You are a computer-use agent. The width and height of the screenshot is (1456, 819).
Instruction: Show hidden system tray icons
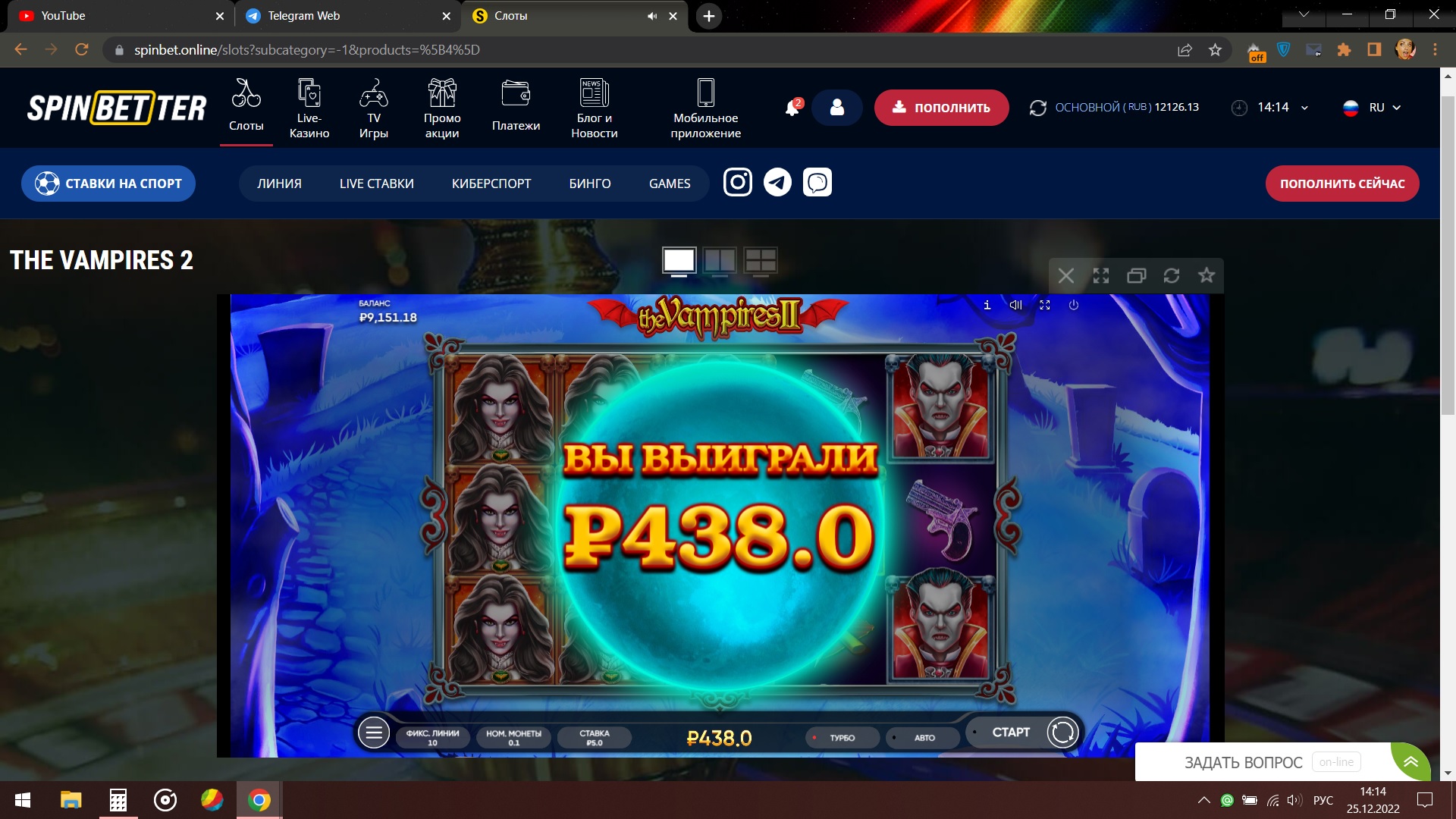[1203, 800]
